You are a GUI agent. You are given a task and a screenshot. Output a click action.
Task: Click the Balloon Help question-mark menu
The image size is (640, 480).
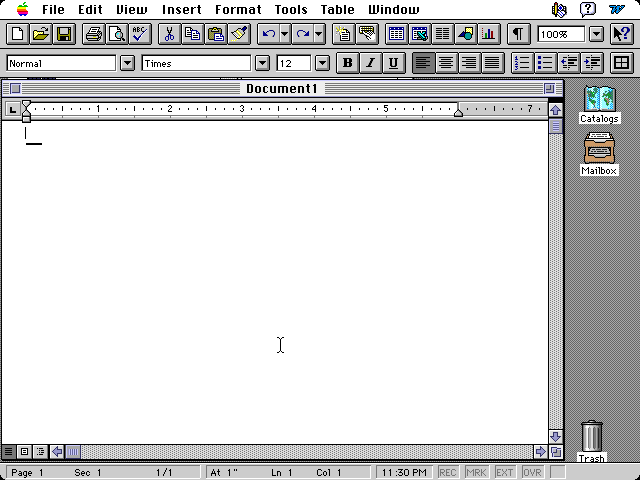[588, 9]
